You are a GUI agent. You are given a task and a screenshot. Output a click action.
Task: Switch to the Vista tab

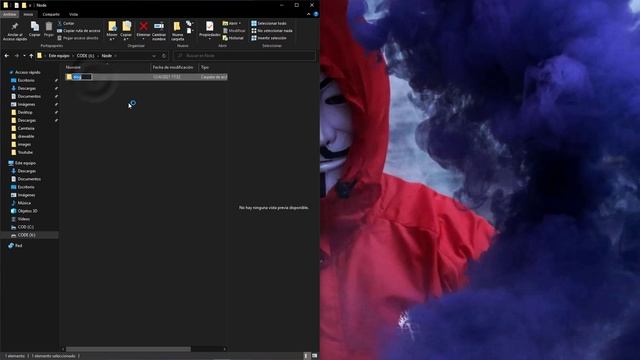[x=73, y=14]
